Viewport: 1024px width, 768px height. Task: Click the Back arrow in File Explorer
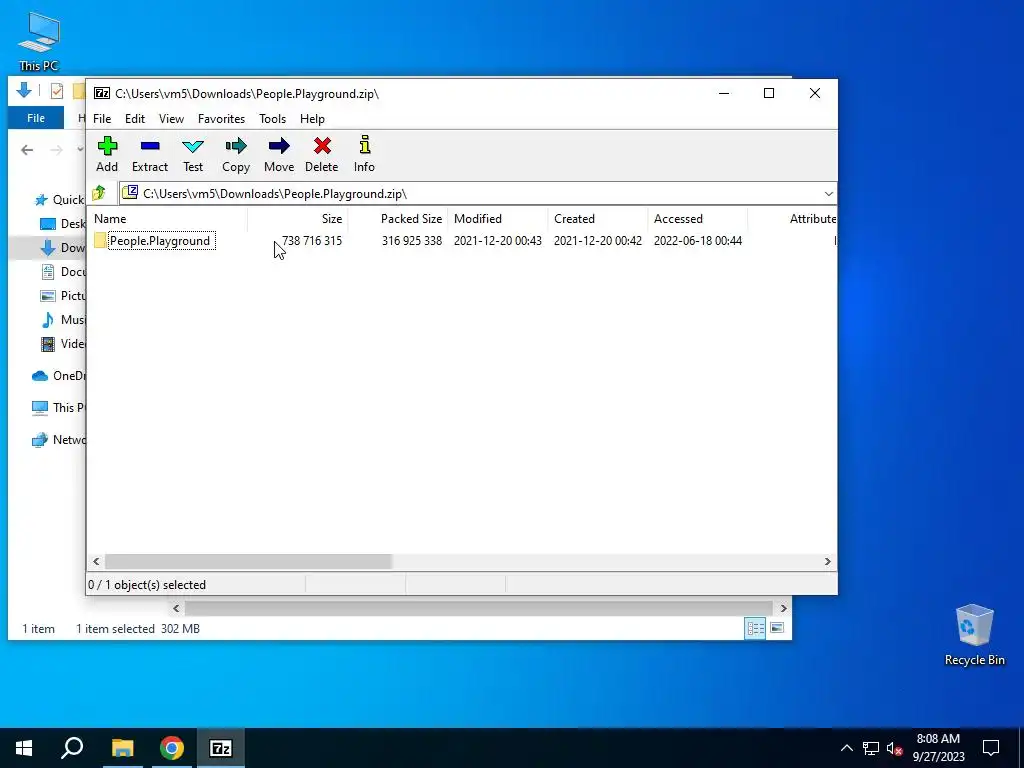[27, 150]
